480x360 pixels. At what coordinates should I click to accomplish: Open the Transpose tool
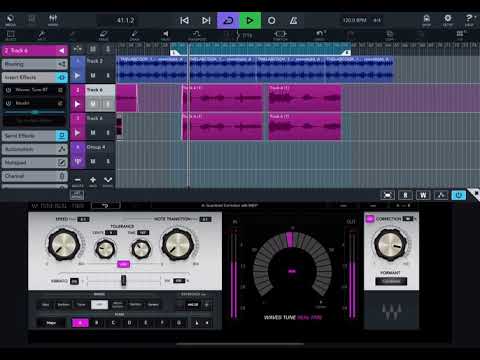point(197,35)
